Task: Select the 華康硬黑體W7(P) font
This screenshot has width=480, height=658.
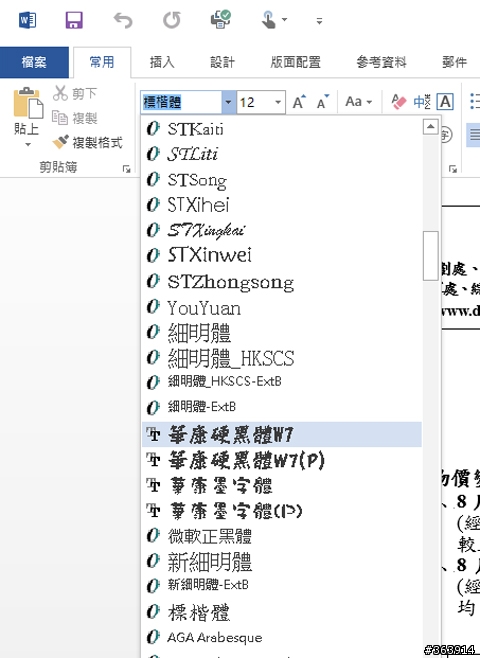Action: 282,460
